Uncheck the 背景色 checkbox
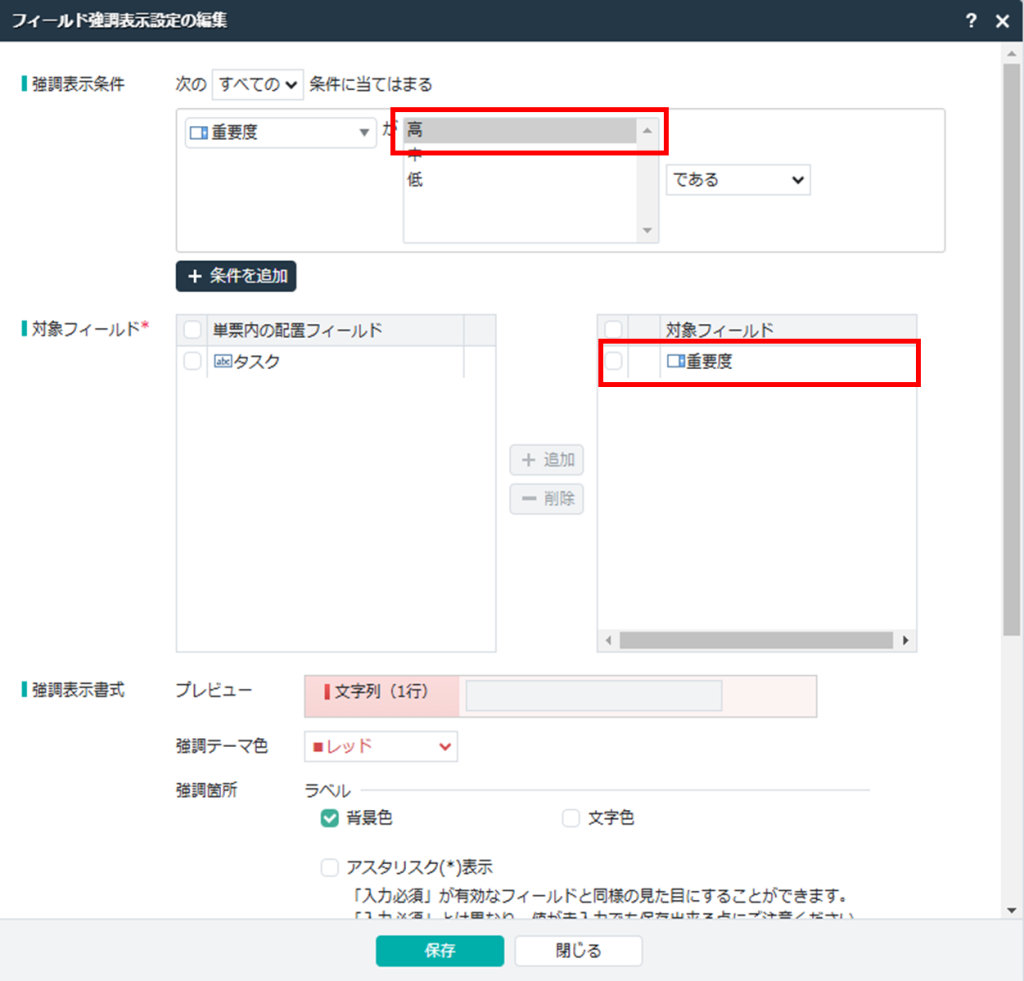The height and width of the screenshot is (981, 1024). (329, 819)
